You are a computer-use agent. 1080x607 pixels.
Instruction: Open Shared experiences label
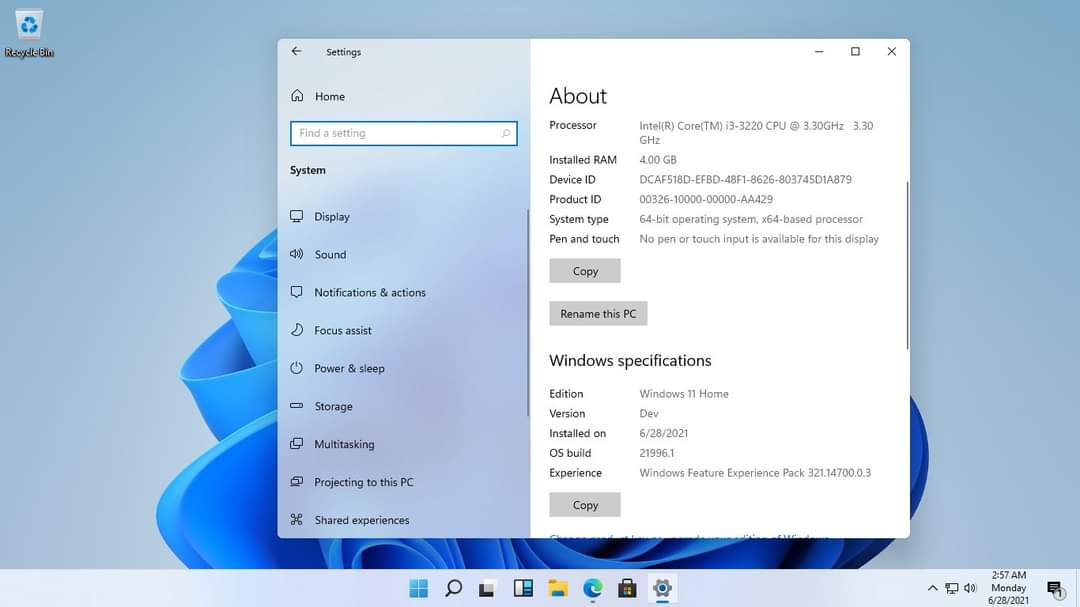point(362,520)
